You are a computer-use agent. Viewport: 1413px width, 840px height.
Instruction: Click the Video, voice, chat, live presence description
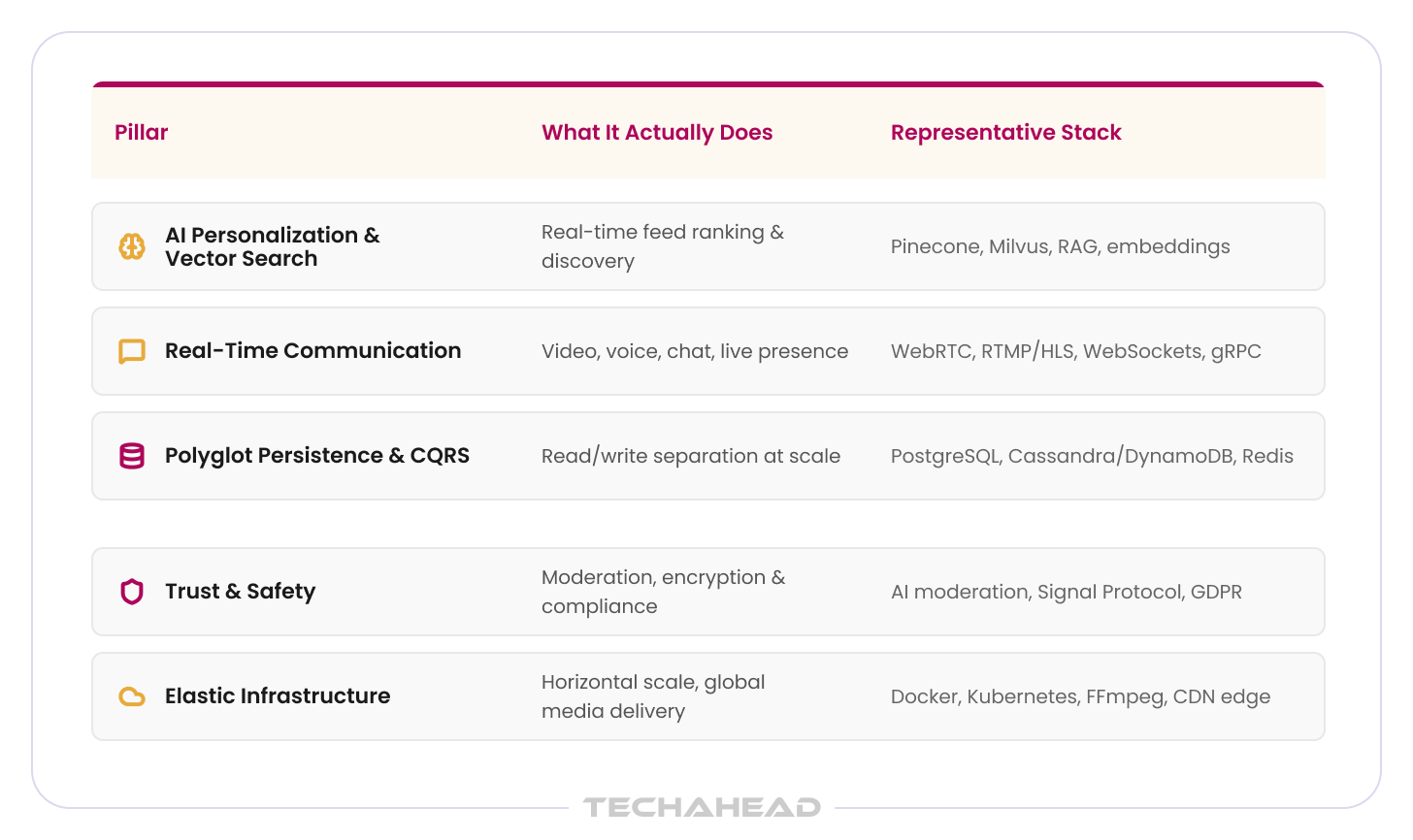[695, 351]
